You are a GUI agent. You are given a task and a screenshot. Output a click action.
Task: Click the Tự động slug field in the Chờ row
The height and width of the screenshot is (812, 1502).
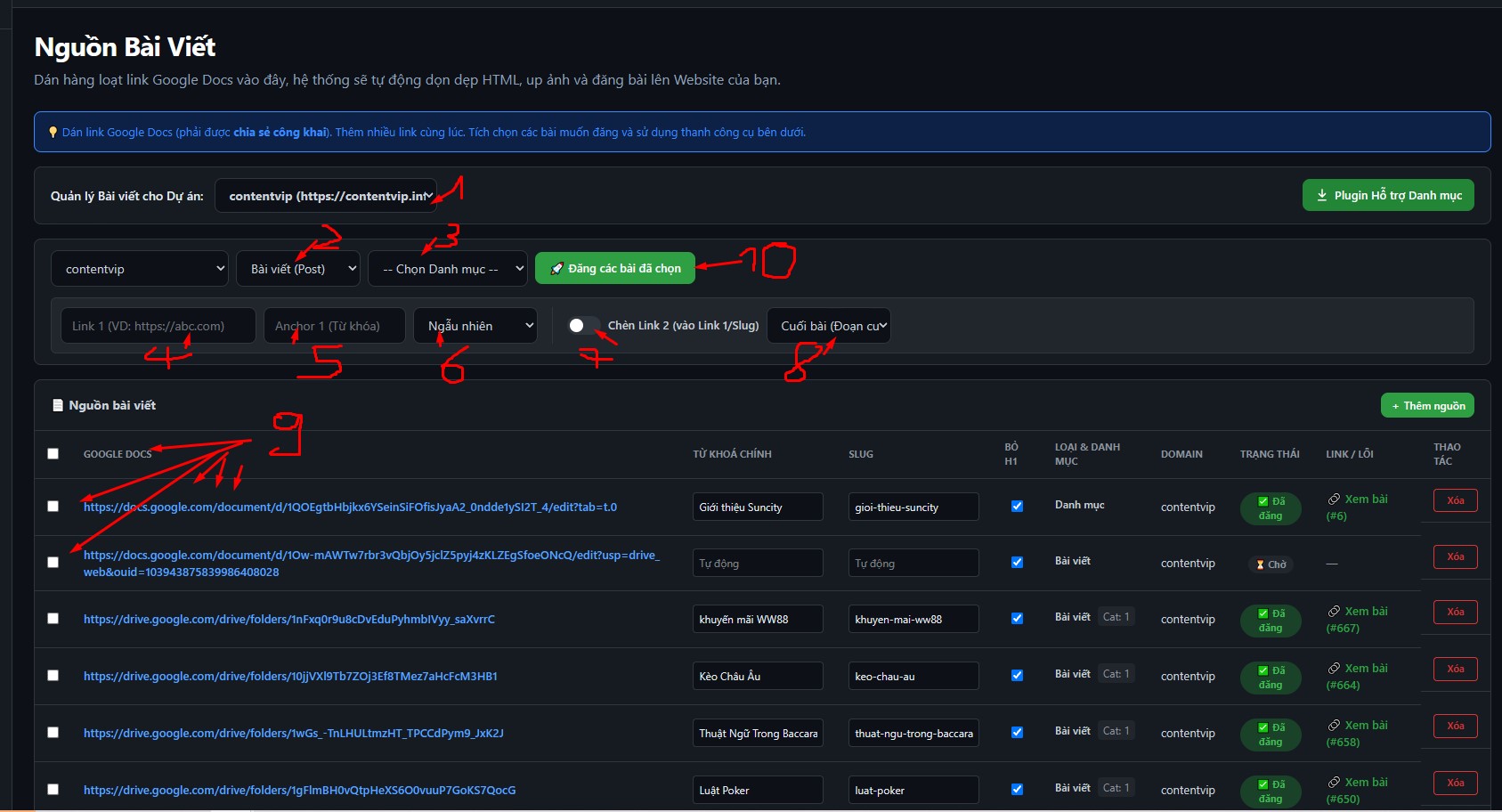pyautogui.click(x=913, y=563)
